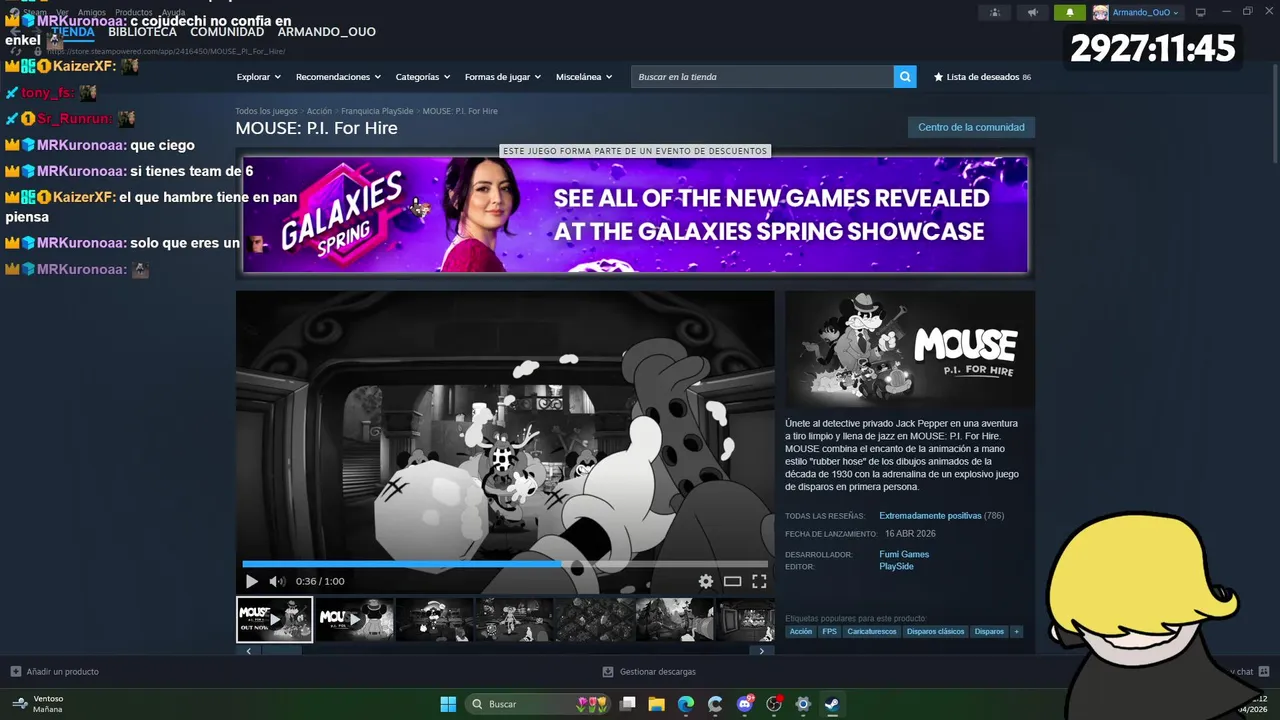Select the Disparos clásicos tag
Image resolution: width=1280 pixels, height=720 pixels.
[x=935, y=632]
